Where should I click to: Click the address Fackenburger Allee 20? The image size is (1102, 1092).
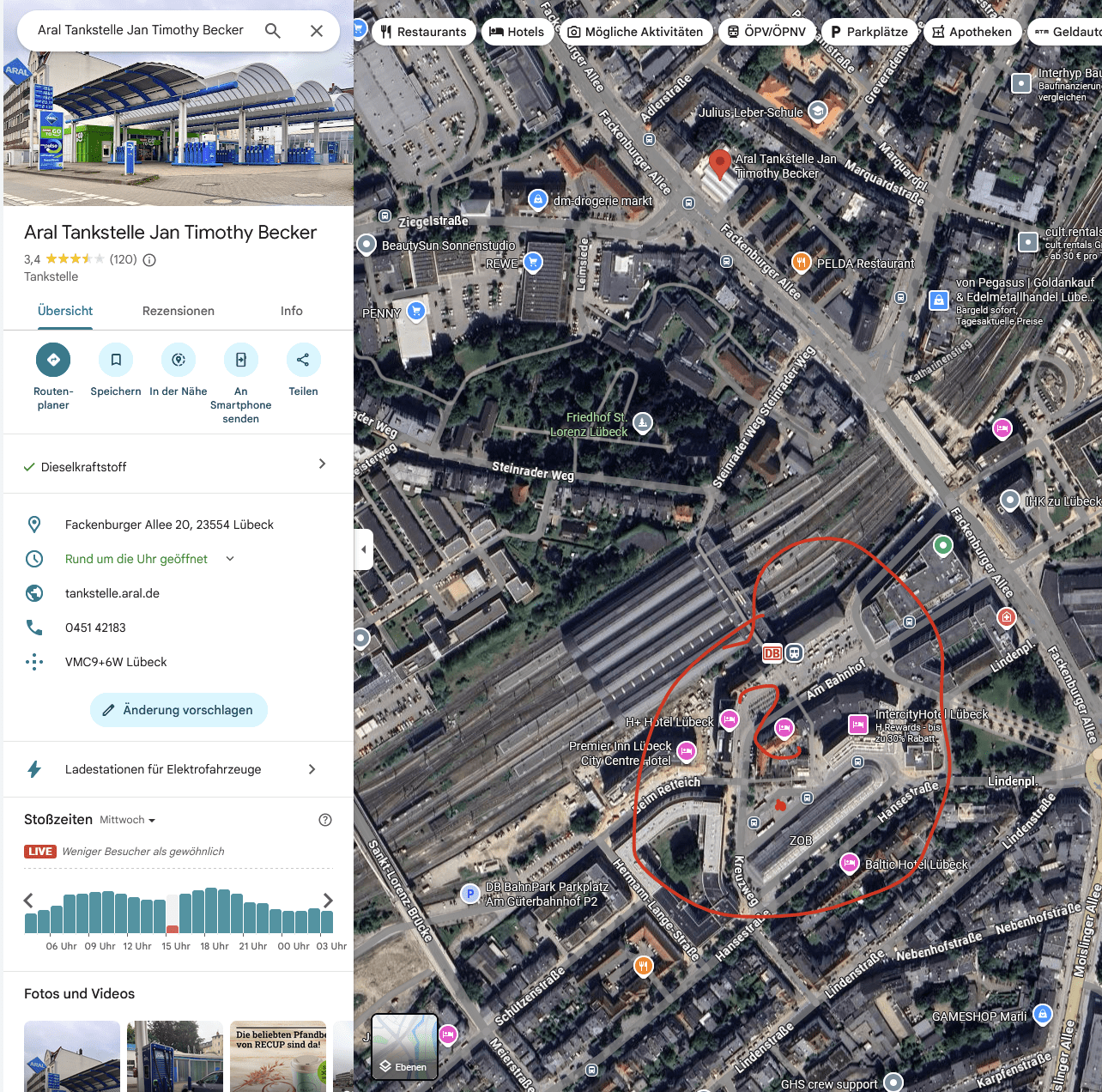pos(169,525)
